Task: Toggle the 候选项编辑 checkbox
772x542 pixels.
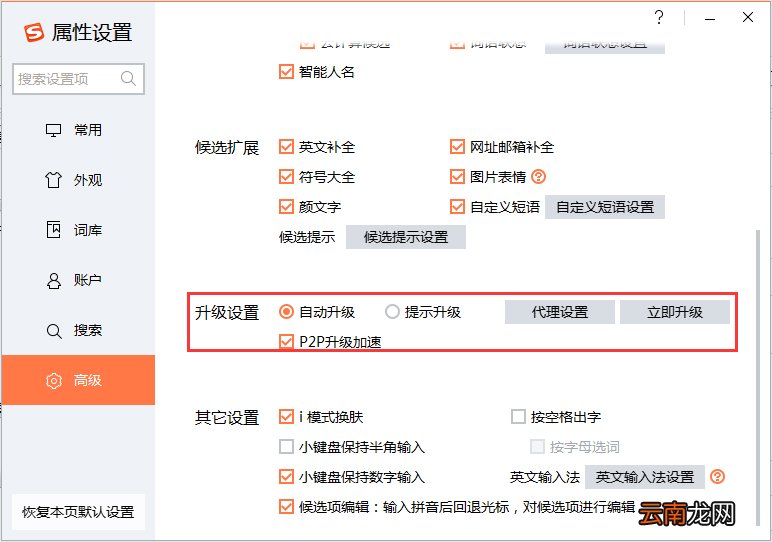Action: [x=286, y=507]
